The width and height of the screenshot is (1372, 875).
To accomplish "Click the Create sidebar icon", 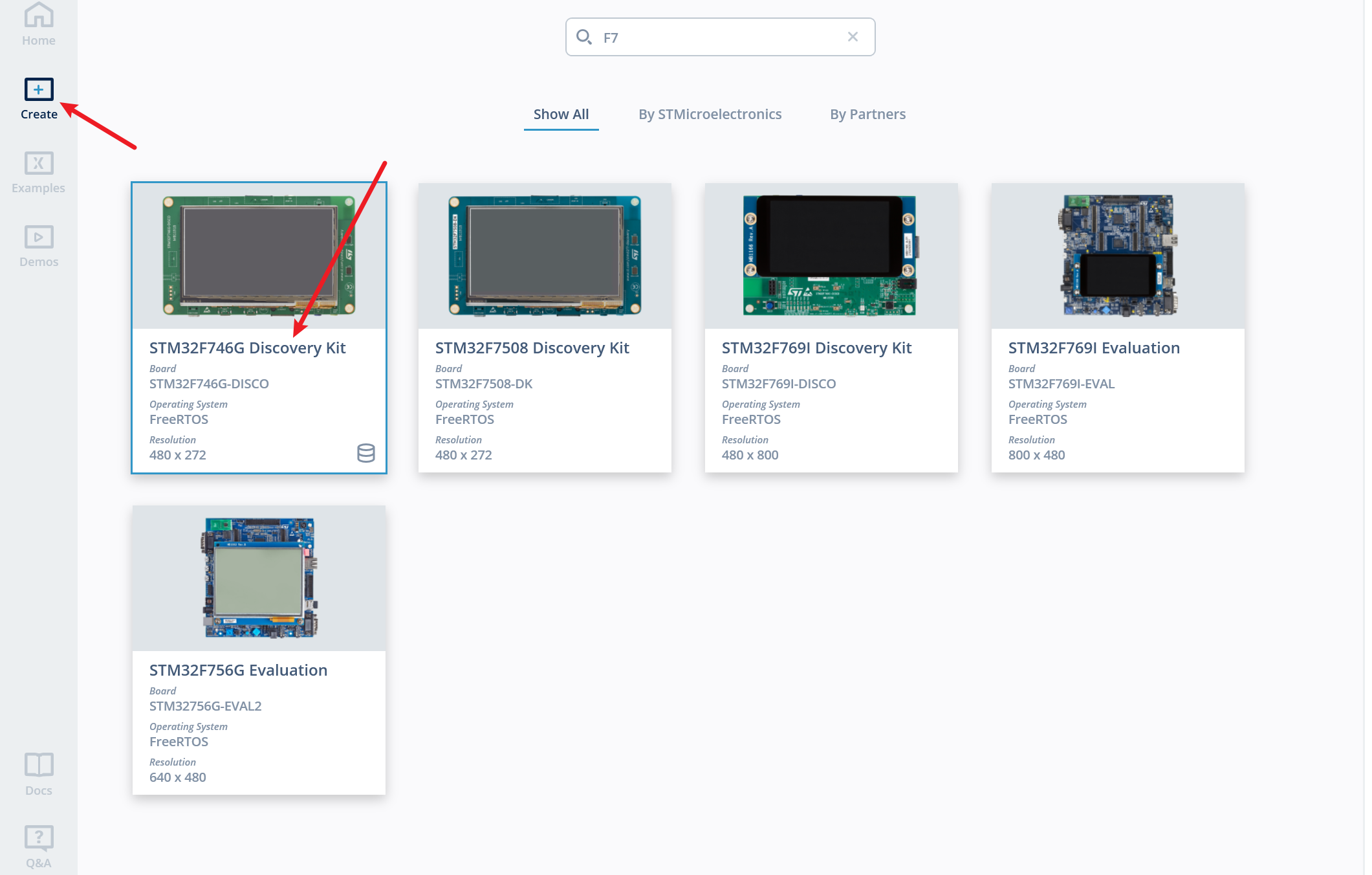I will tap(39, 90).
